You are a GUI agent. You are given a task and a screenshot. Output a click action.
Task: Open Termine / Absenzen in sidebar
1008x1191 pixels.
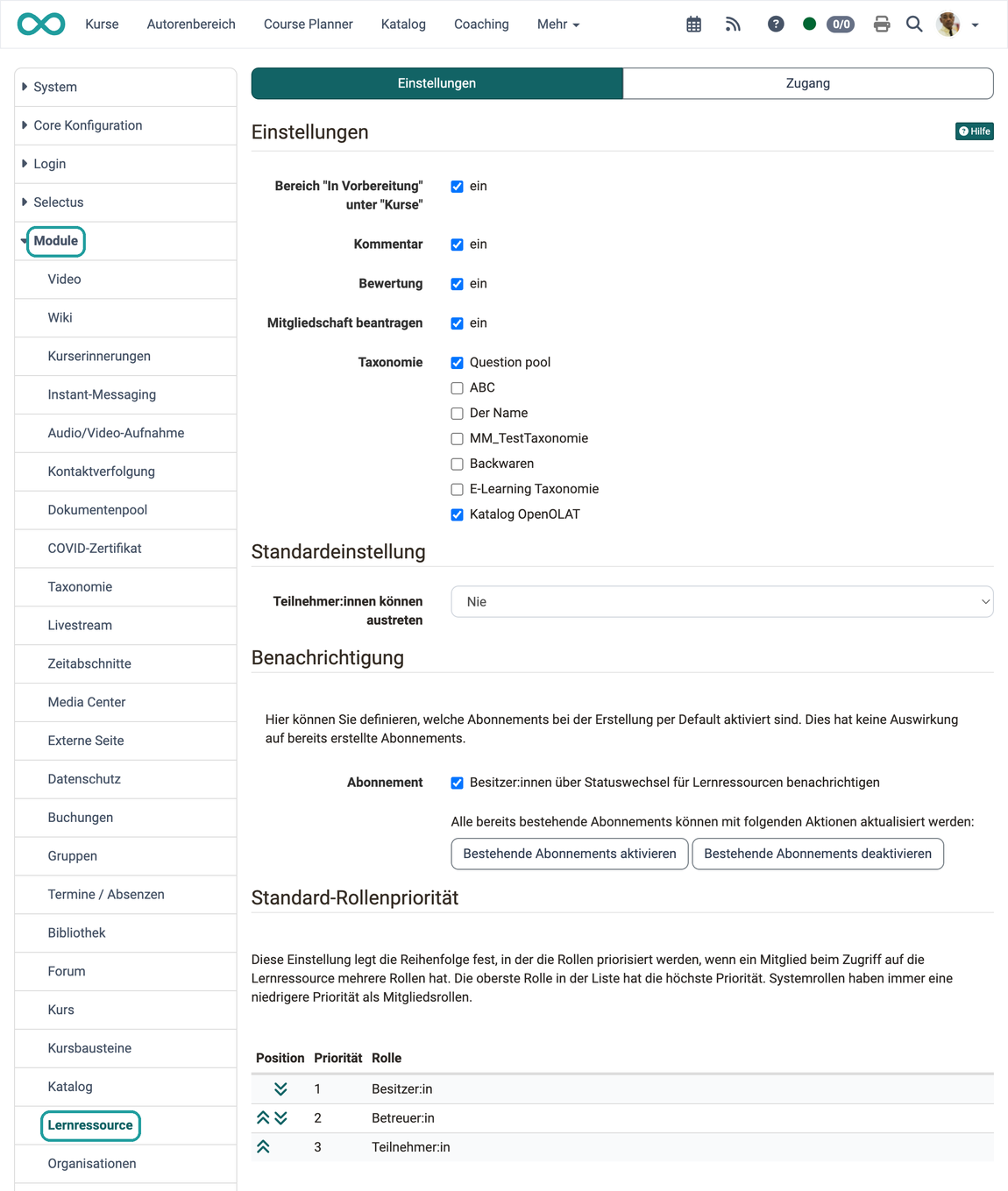click(125, 895)
